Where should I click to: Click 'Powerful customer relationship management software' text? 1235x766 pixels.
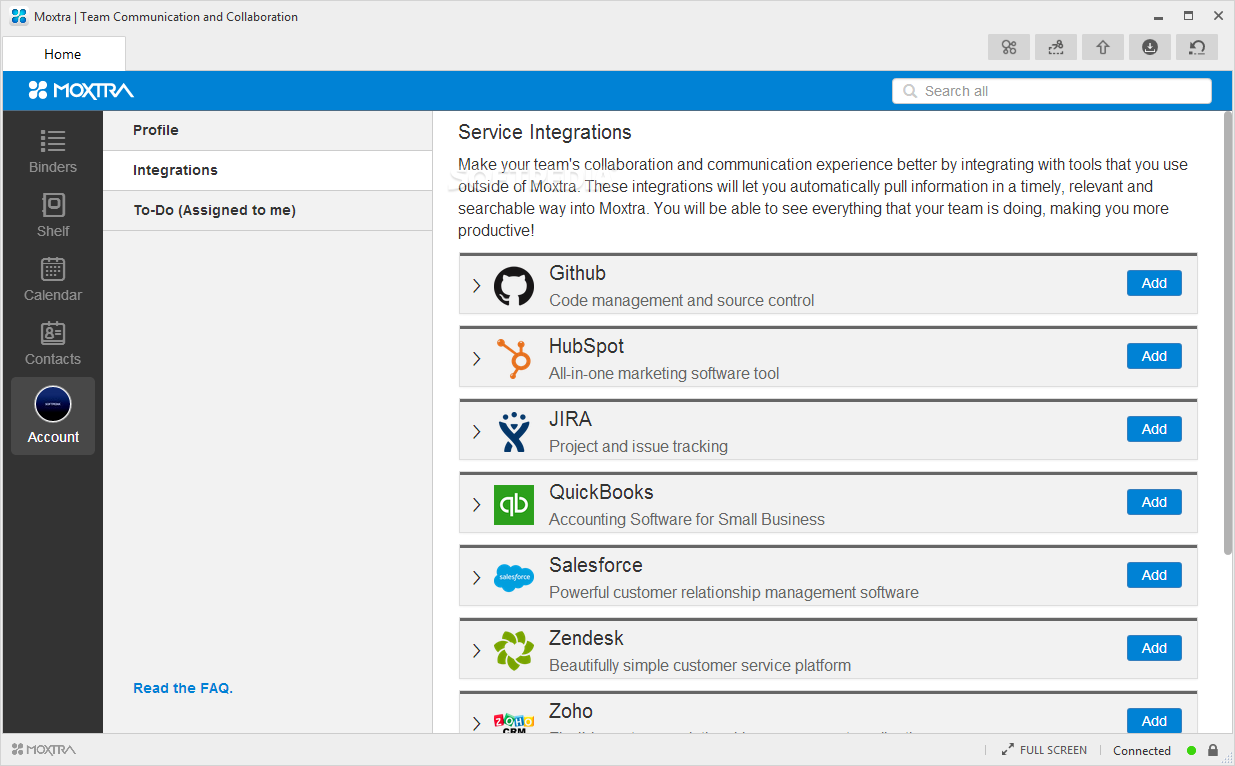(x=734, y=592)
